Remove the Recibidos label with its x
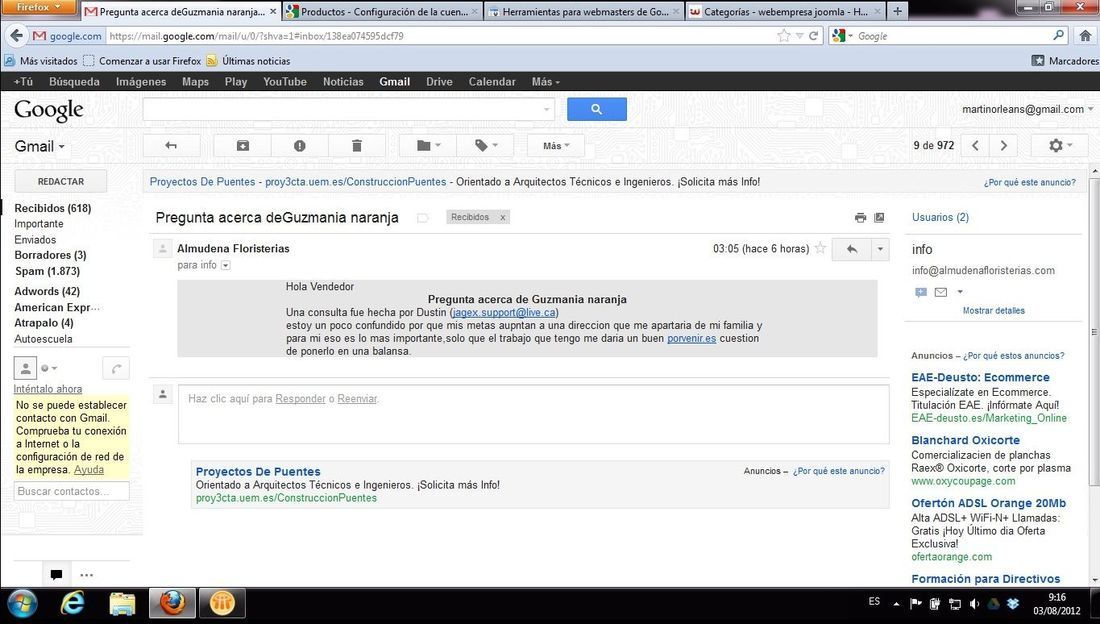Viewport: 1100px width, 624px height. point(502,218)
